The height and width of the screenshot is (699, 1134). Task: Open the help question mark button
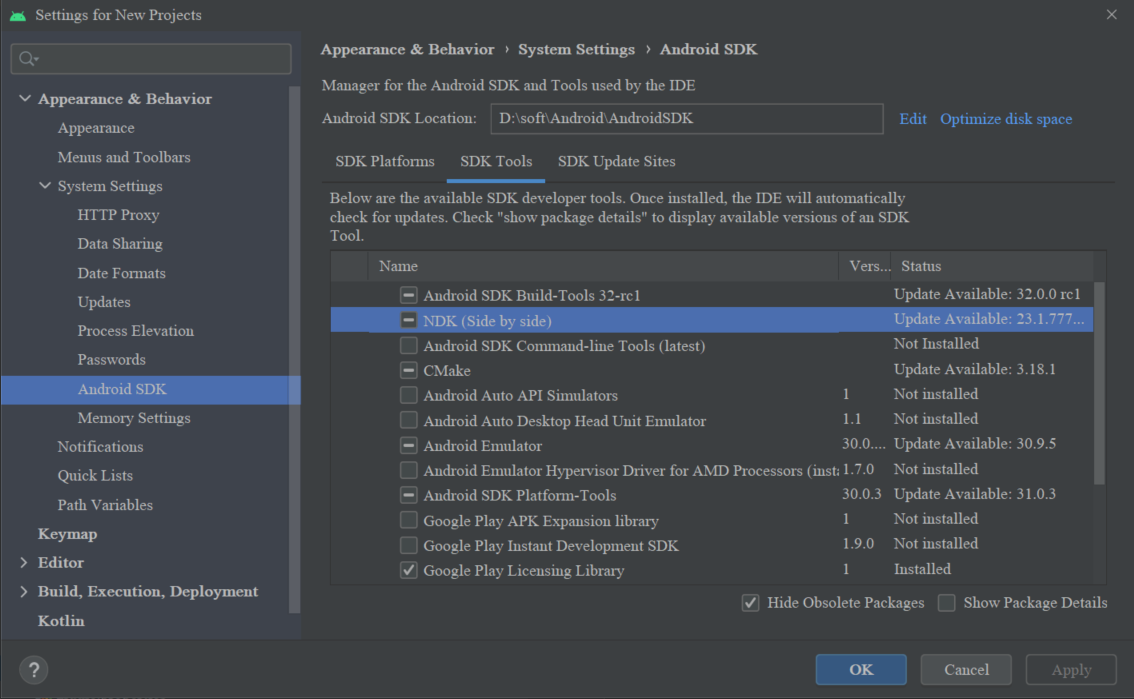(x=34, y=669)
